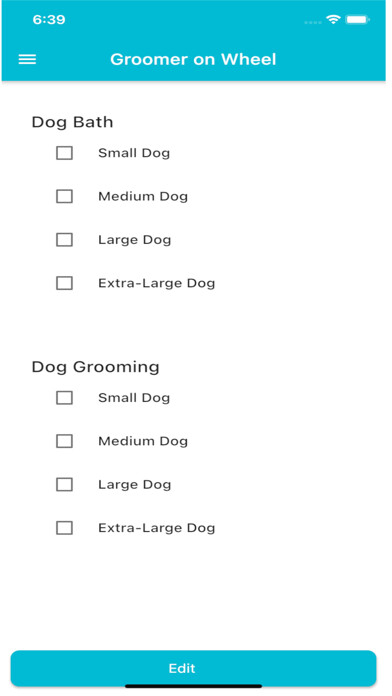The width and height of the screenshot is (392, 696).
Task: Open the hamburger menu icon
Action: [x=27, y=59]
